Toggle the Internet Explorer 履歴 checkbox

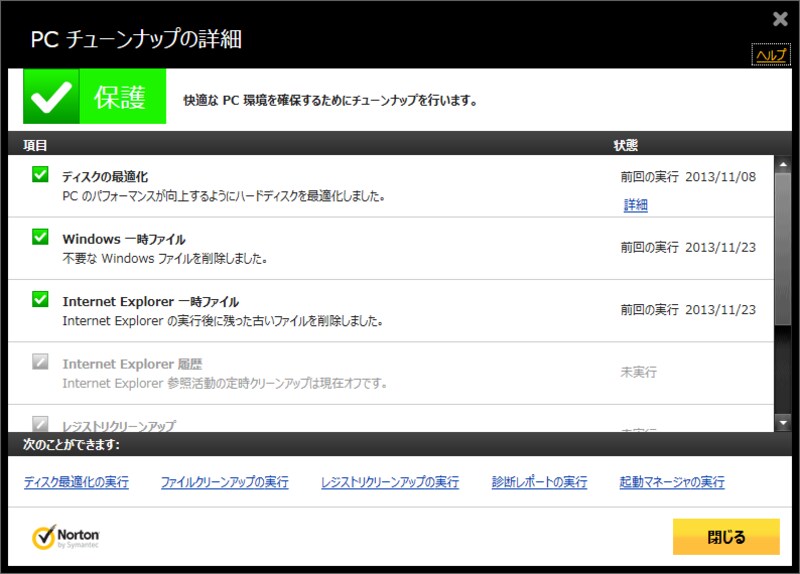pyautogui.click(x=40, y=362)
